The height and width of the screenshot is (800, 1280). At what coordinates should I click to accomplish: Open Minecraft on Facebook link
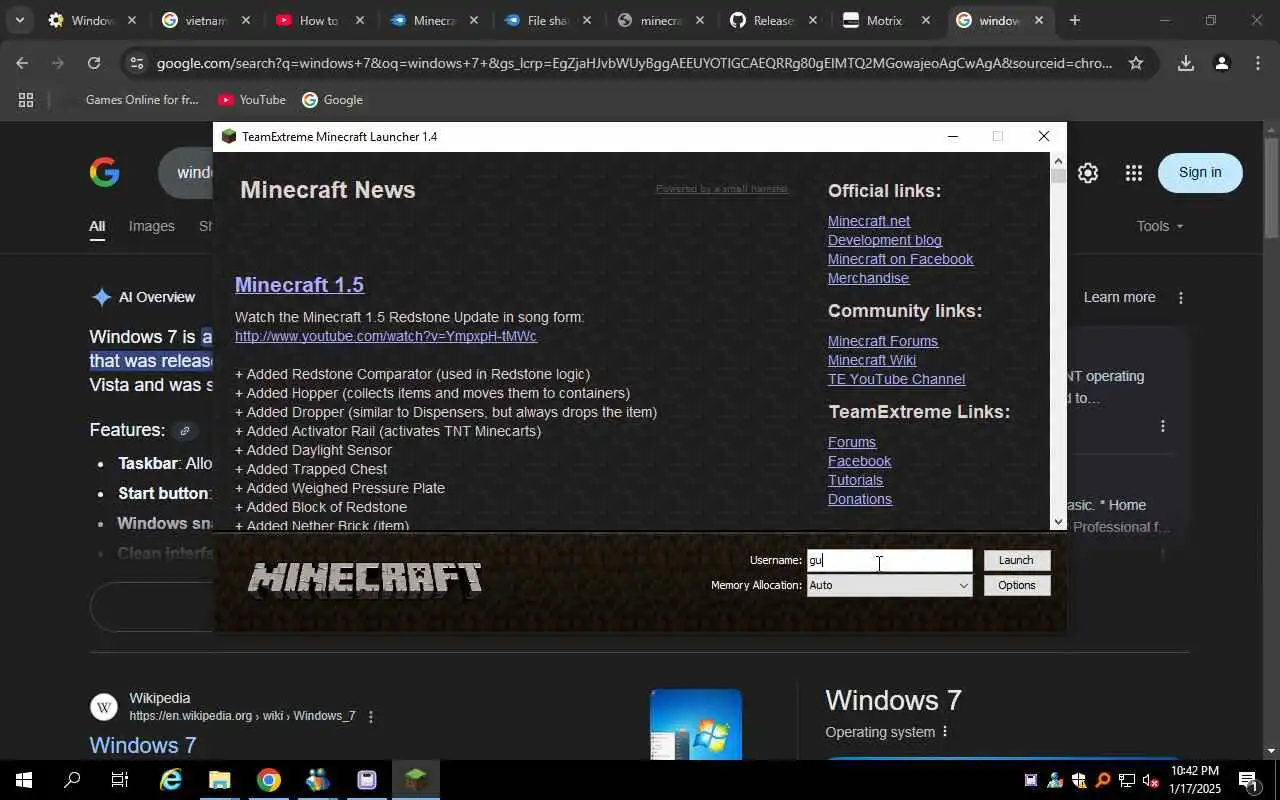pyautogui.click(x=900, y=259)
